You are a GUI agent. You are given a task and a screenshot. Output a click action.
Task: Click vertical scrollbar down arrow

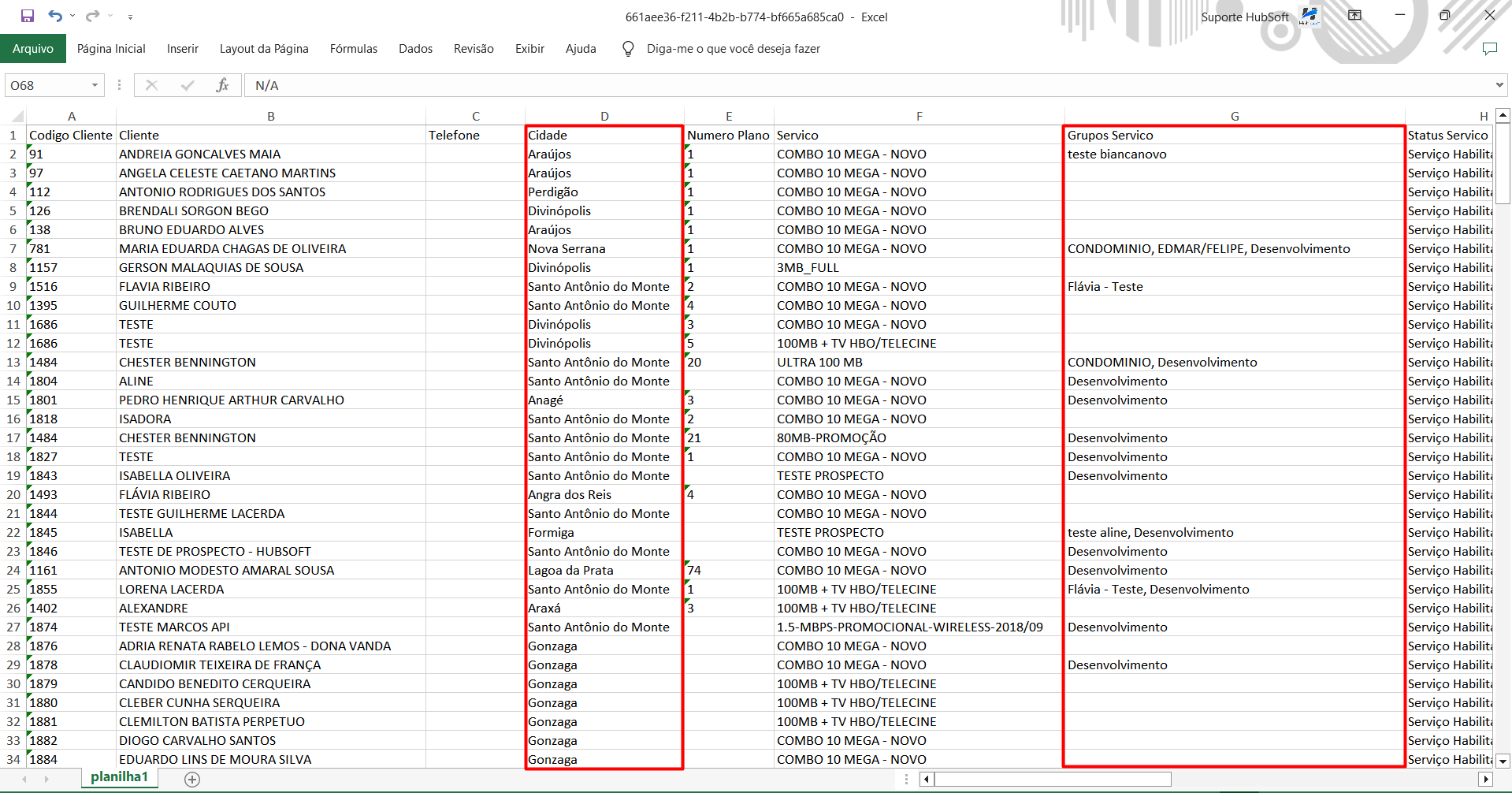(1503, 761)
